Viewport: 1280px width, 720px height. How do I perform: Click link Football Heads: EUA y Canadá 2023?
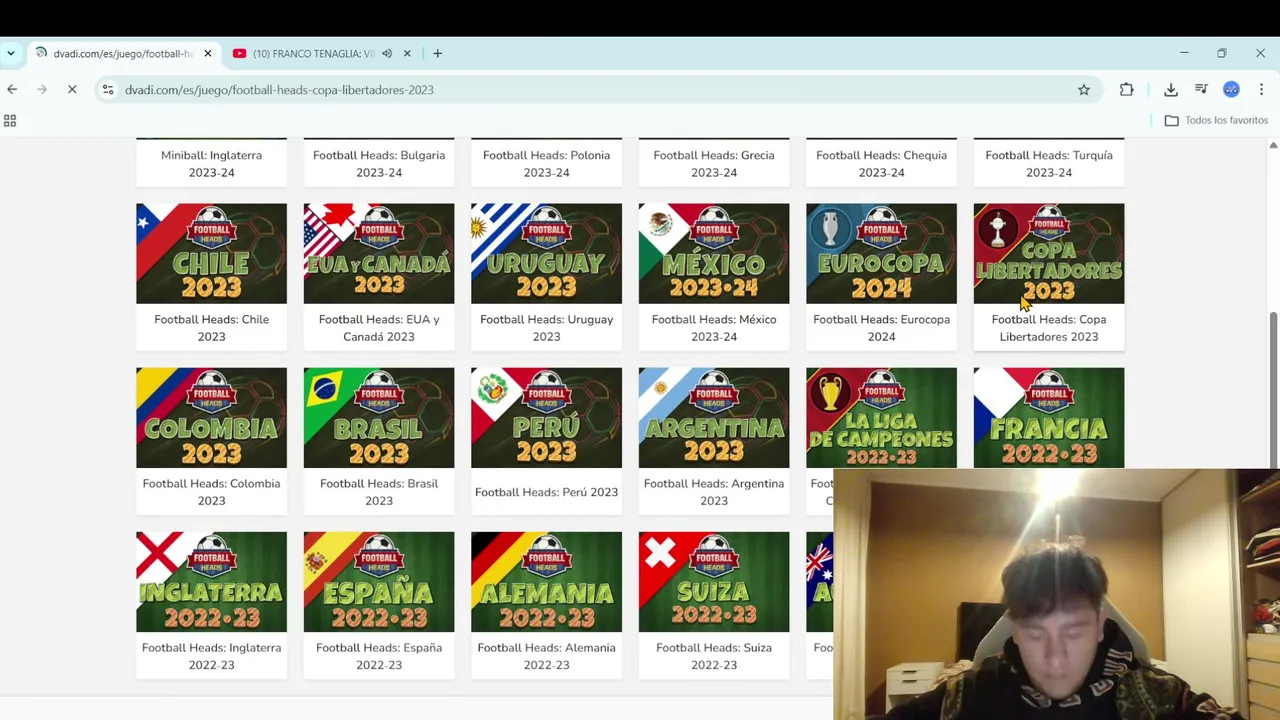pyautogui.click(x=379, y=328)
